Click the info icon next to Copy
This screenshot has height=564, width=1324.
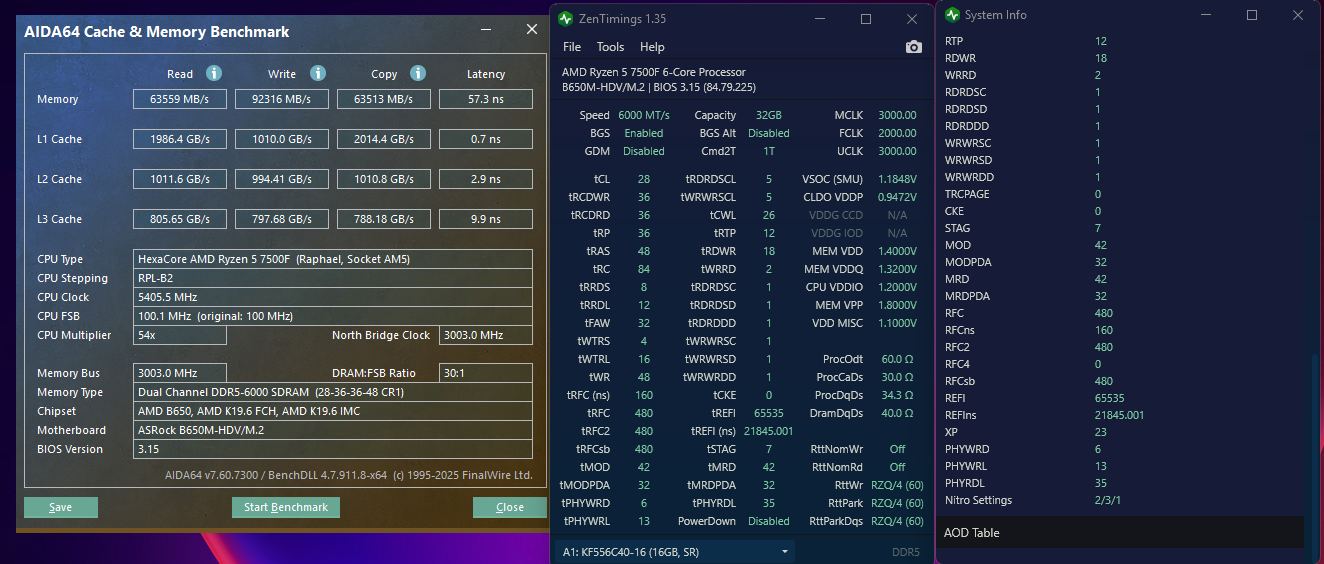(x=418, y=73)
